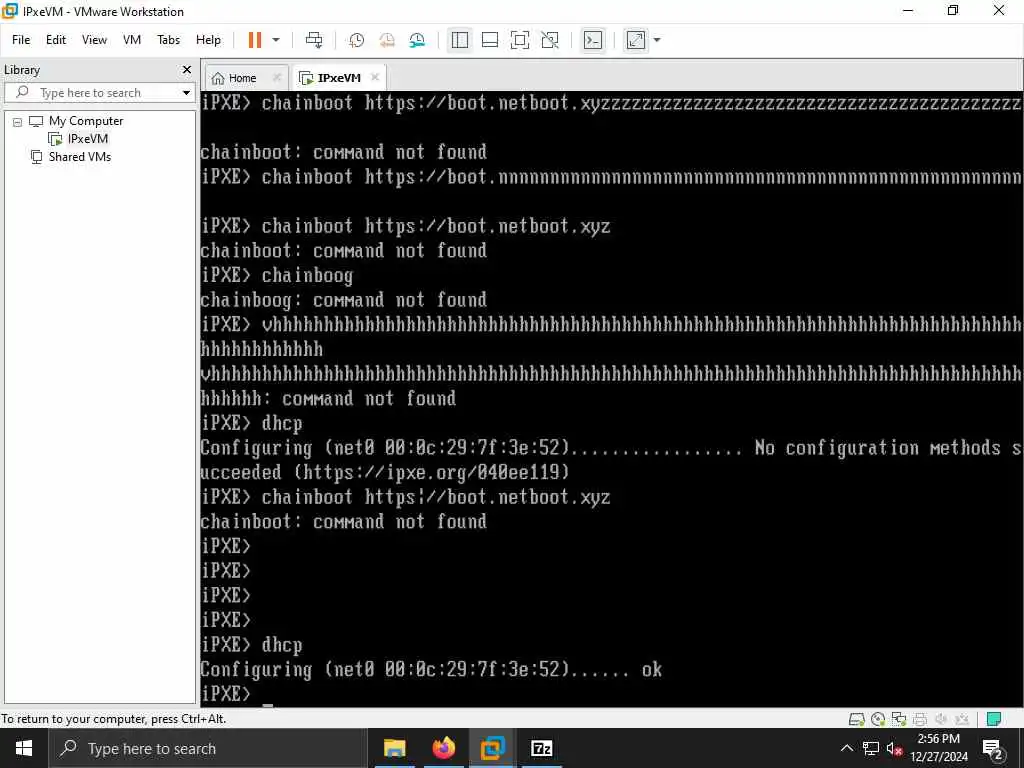Click the VMware Workstation taskbar icon

[492, 748]
